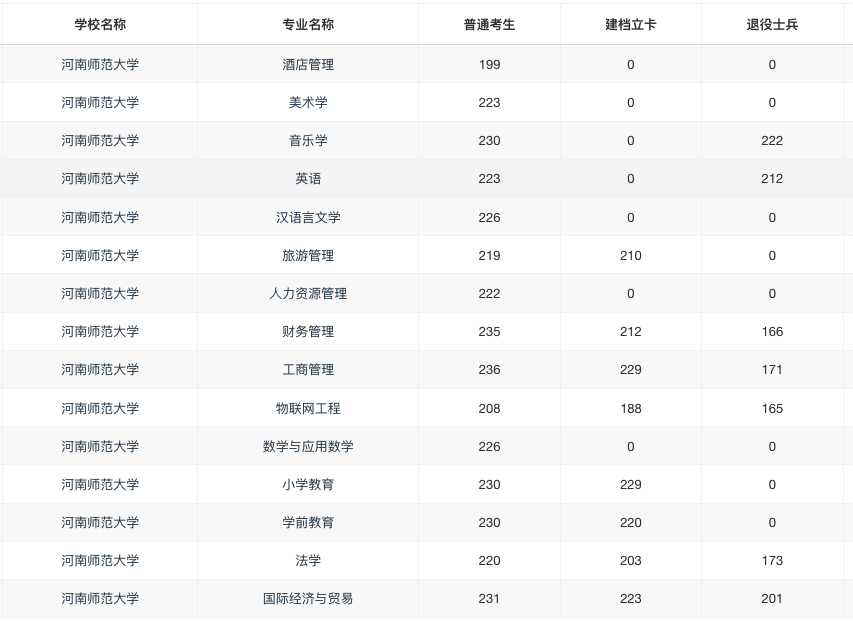Click 退役士兵 value 0 in 小学教育 row
Screen dimensions: 853x621
772,485
